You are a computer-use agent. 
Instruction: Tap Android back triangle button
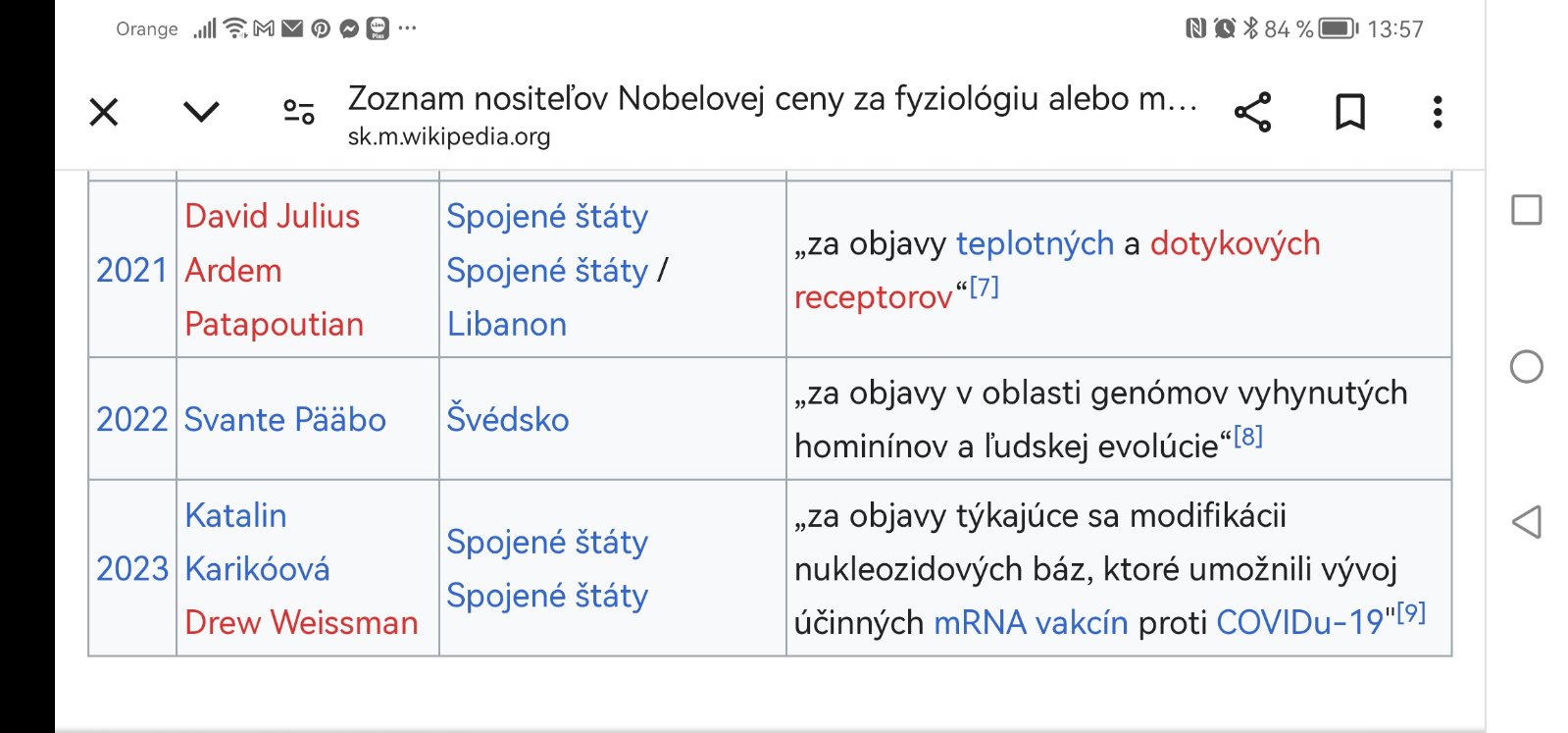[1527, 522]
